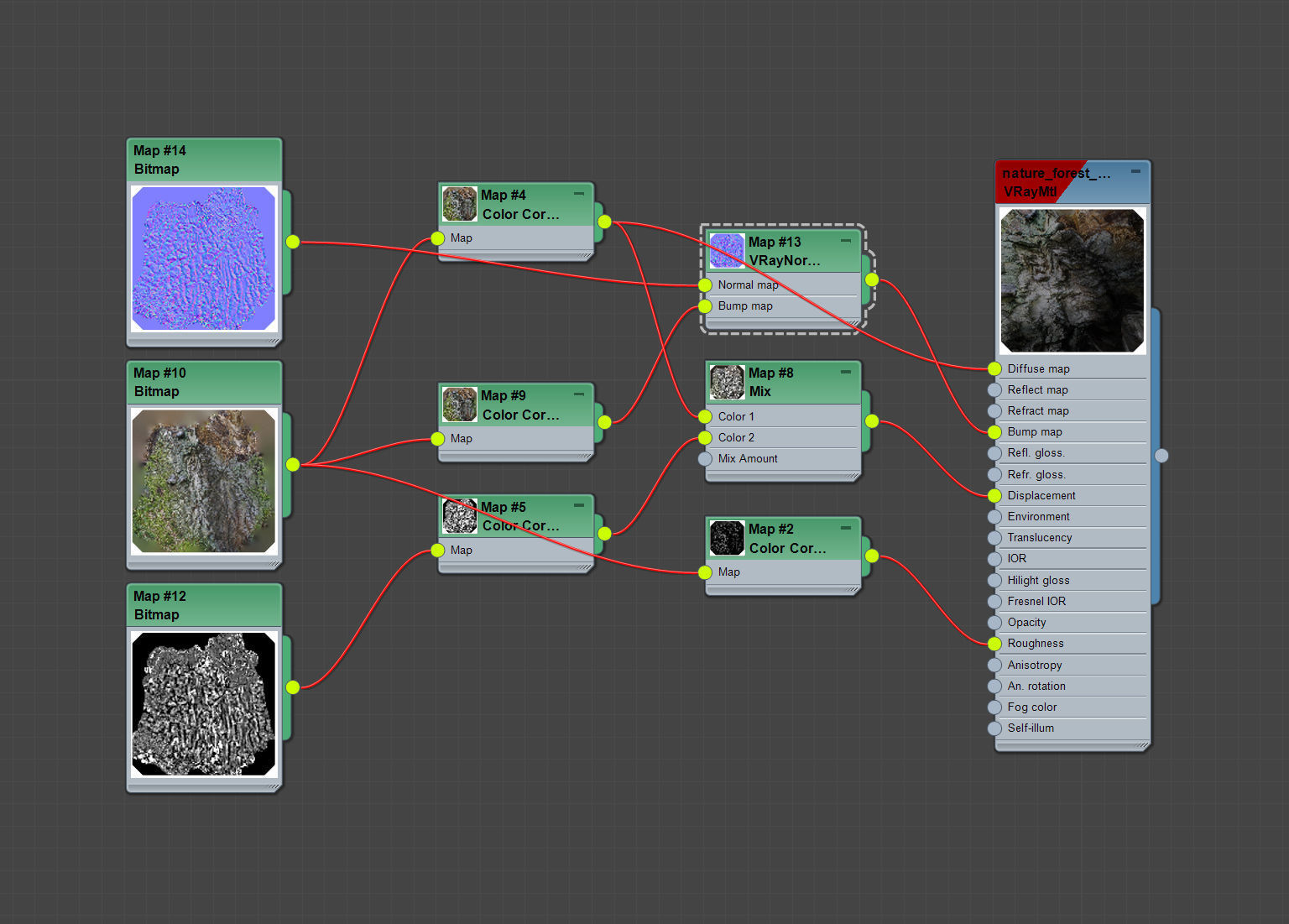Click Map #2 Color Correction node preview icon

(727, 538)
